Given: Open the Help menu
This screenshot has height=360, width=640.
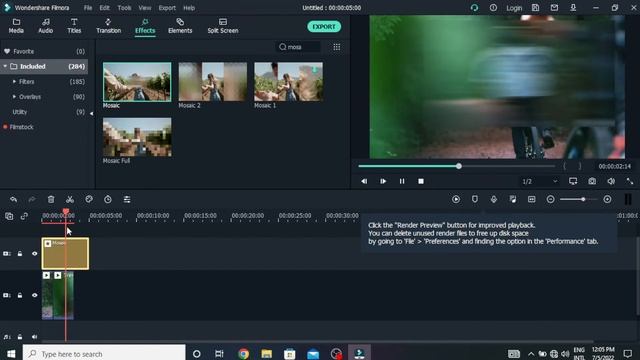Looking at the screenshot, I should (x=189, y=8).
